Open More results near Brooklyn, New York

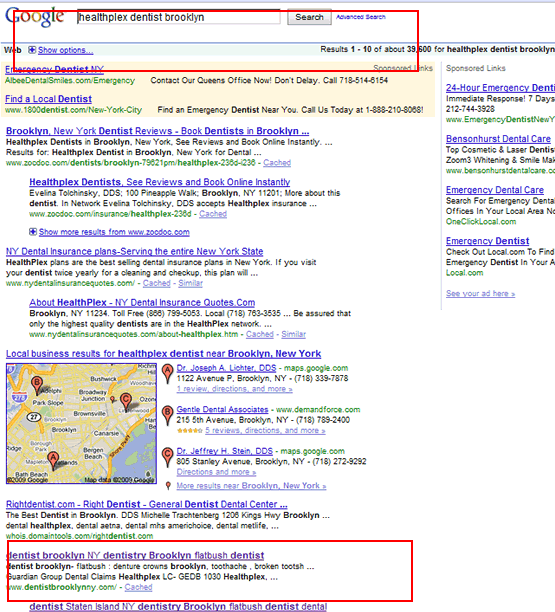click(251, 486)
